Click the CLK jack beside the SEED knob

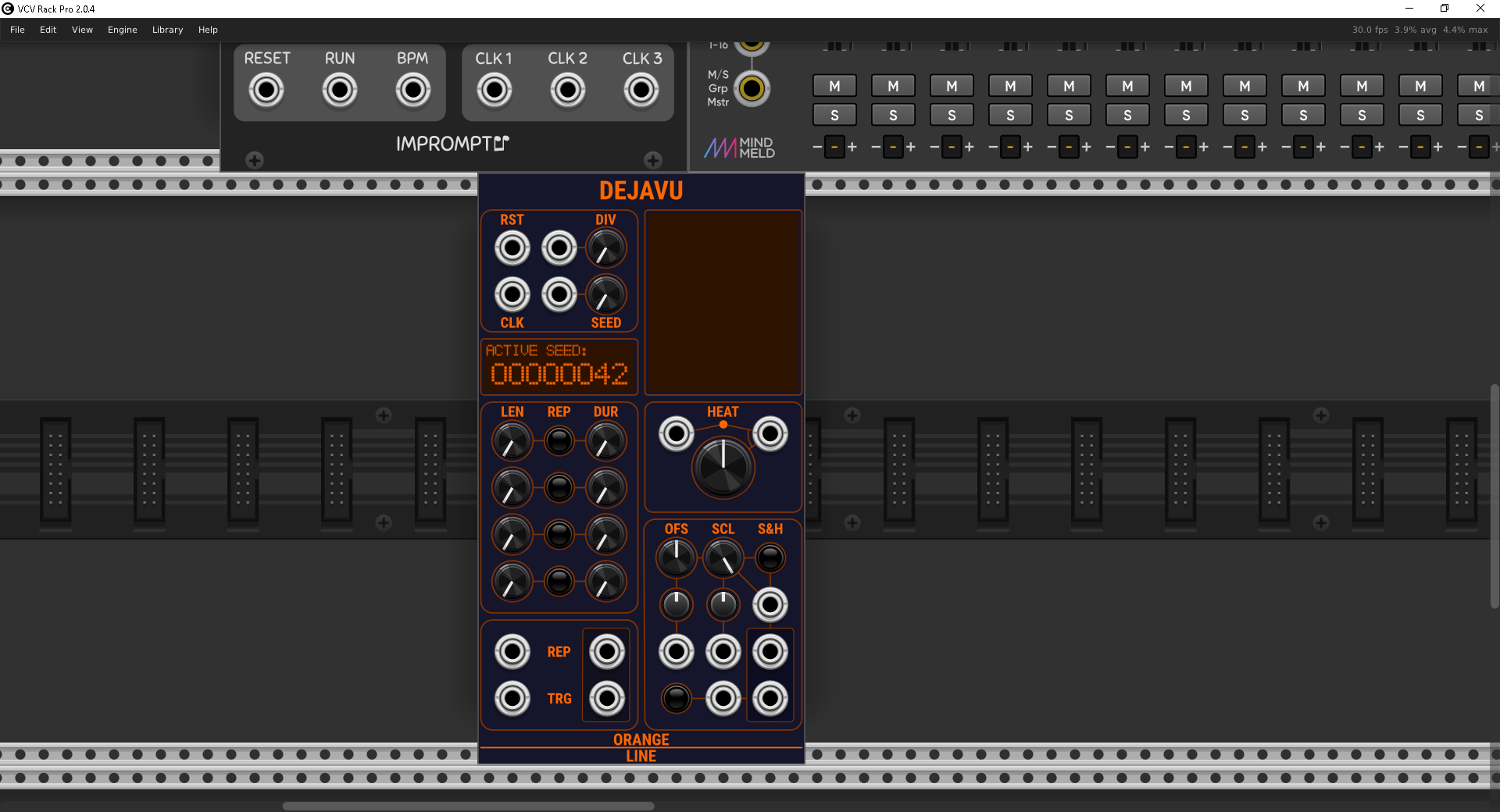[559, 295]
